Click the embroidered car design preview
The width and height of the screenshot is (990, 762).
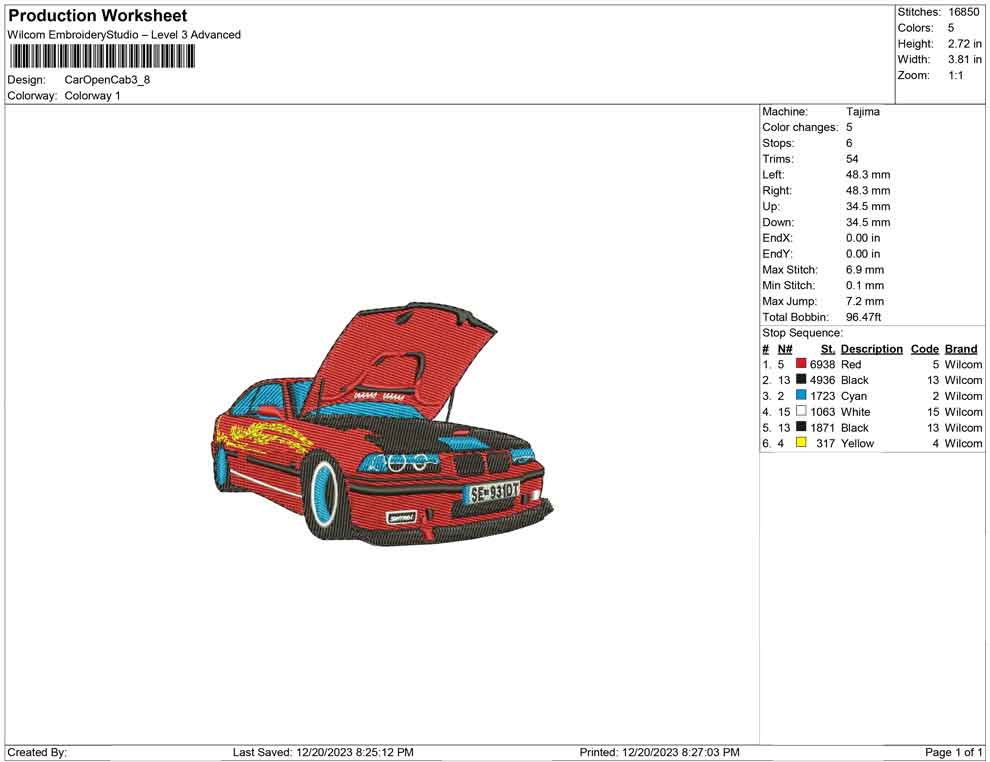[382, 424]
